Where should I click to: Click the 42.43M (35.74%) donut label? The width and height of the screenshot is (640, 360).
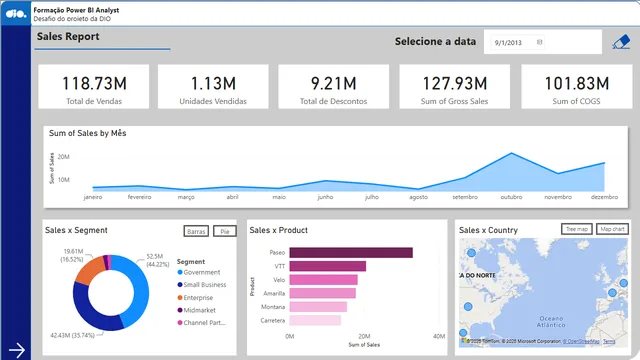click(x=72, y=335)
